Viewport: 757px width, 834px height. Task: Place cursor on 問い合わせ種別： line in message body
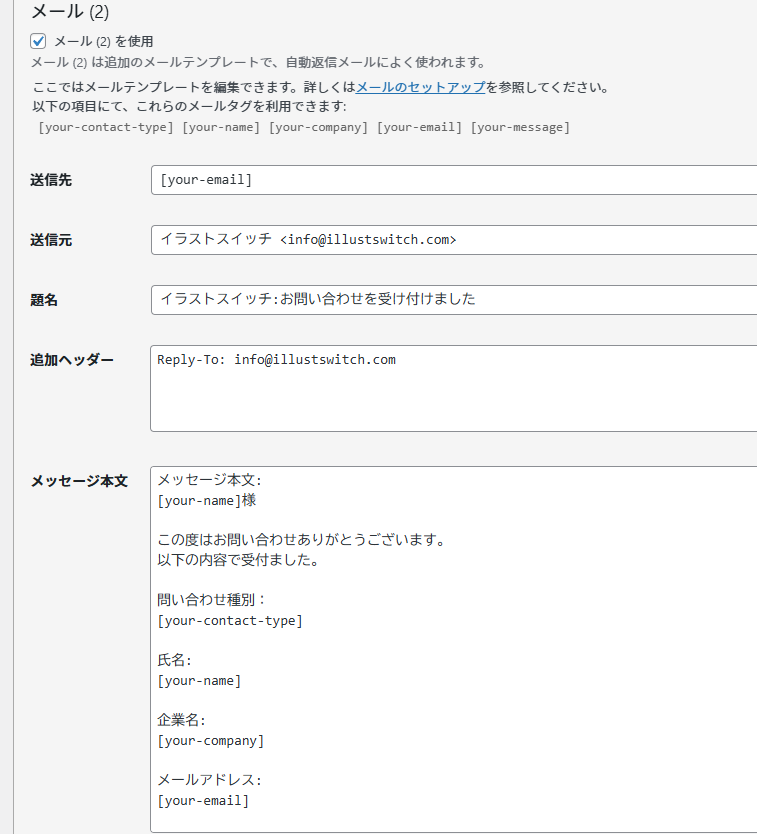click(x=212, y=600)
